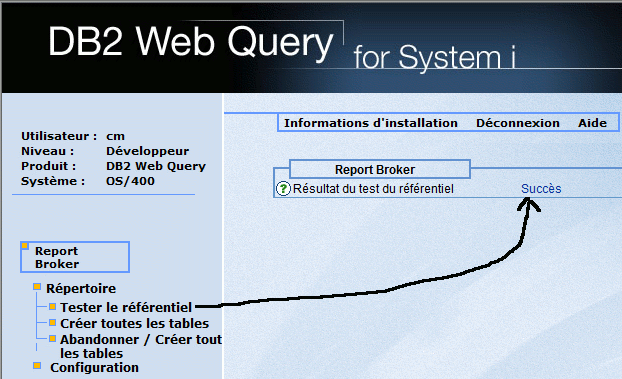Open the Configuration section label
622x379 pixels.
click(94, 367)
